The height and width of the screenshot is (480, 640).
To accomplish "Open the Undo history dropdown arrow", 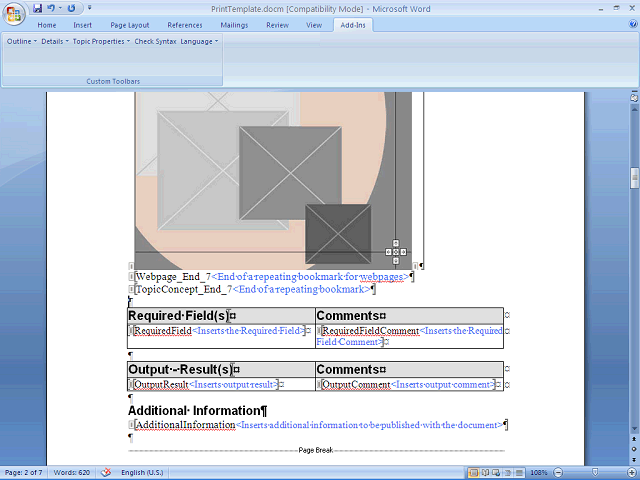I will pos(60,8).
